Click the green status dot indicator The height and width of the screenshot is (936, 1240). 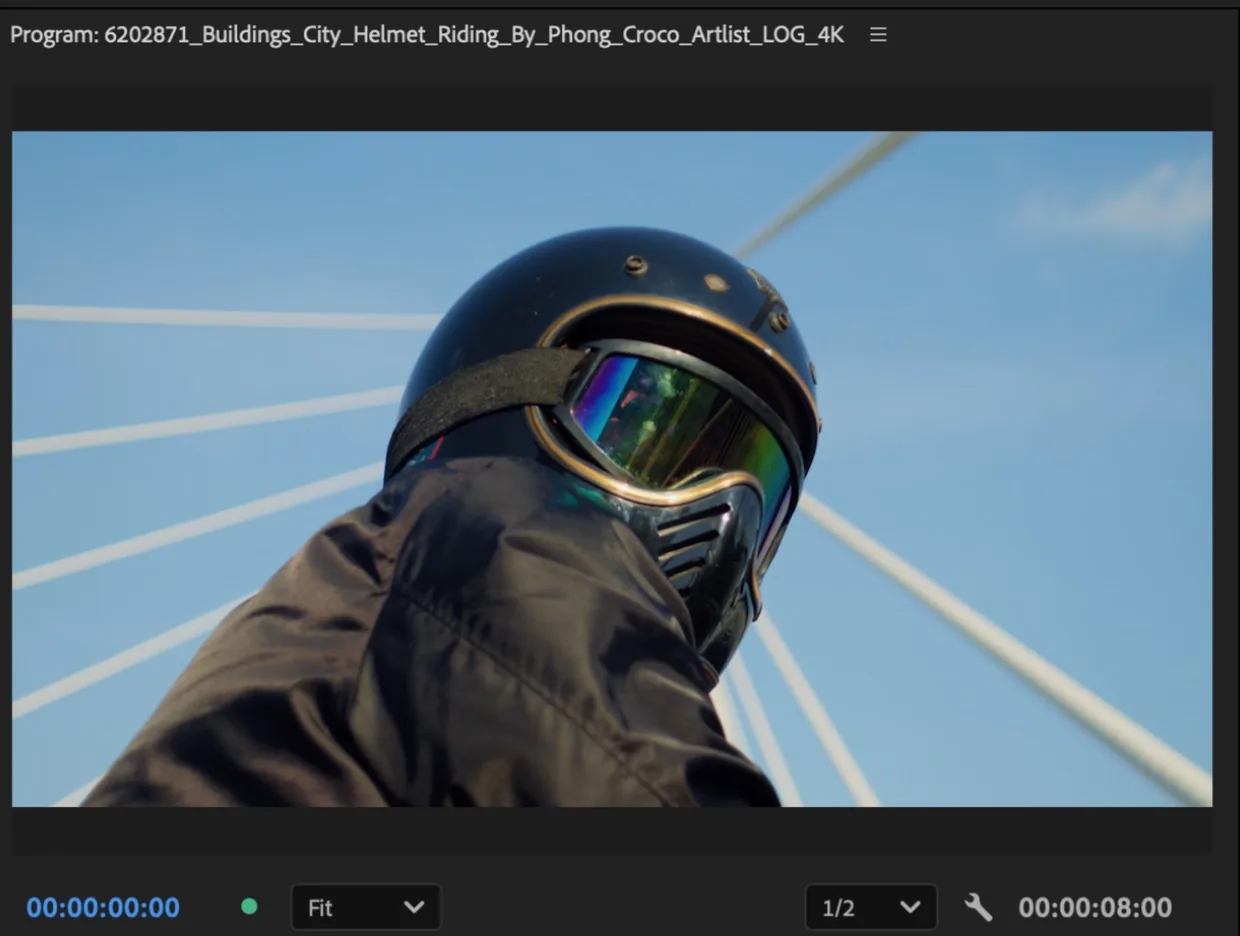[249, 907]
